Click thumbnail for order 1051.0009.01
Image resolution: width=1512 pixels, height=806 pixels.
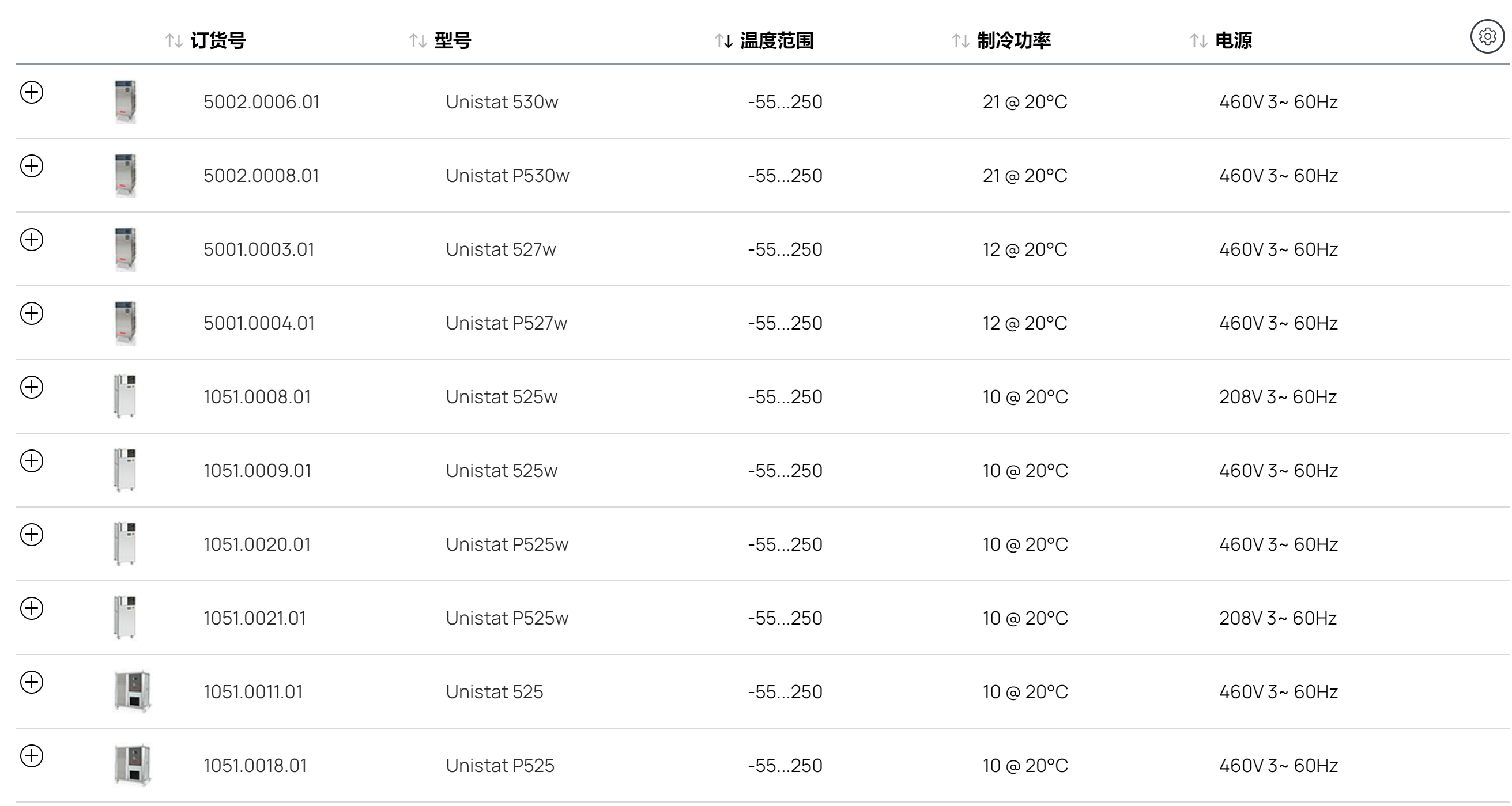pos(125,470)
